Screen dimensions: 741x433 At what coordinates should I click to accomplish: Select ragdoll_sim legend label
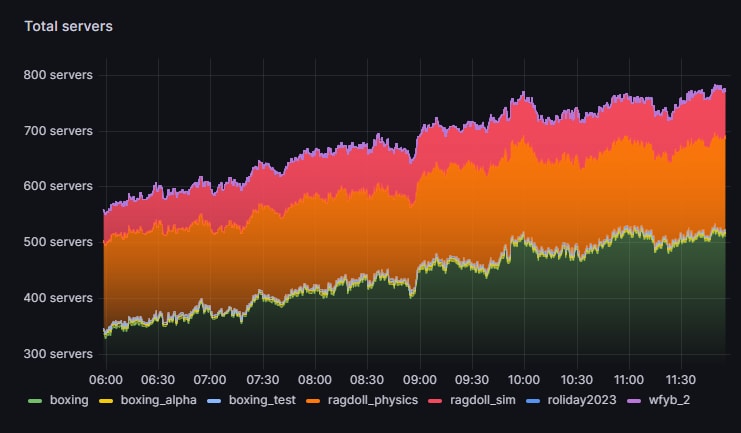tap(485, 400)
